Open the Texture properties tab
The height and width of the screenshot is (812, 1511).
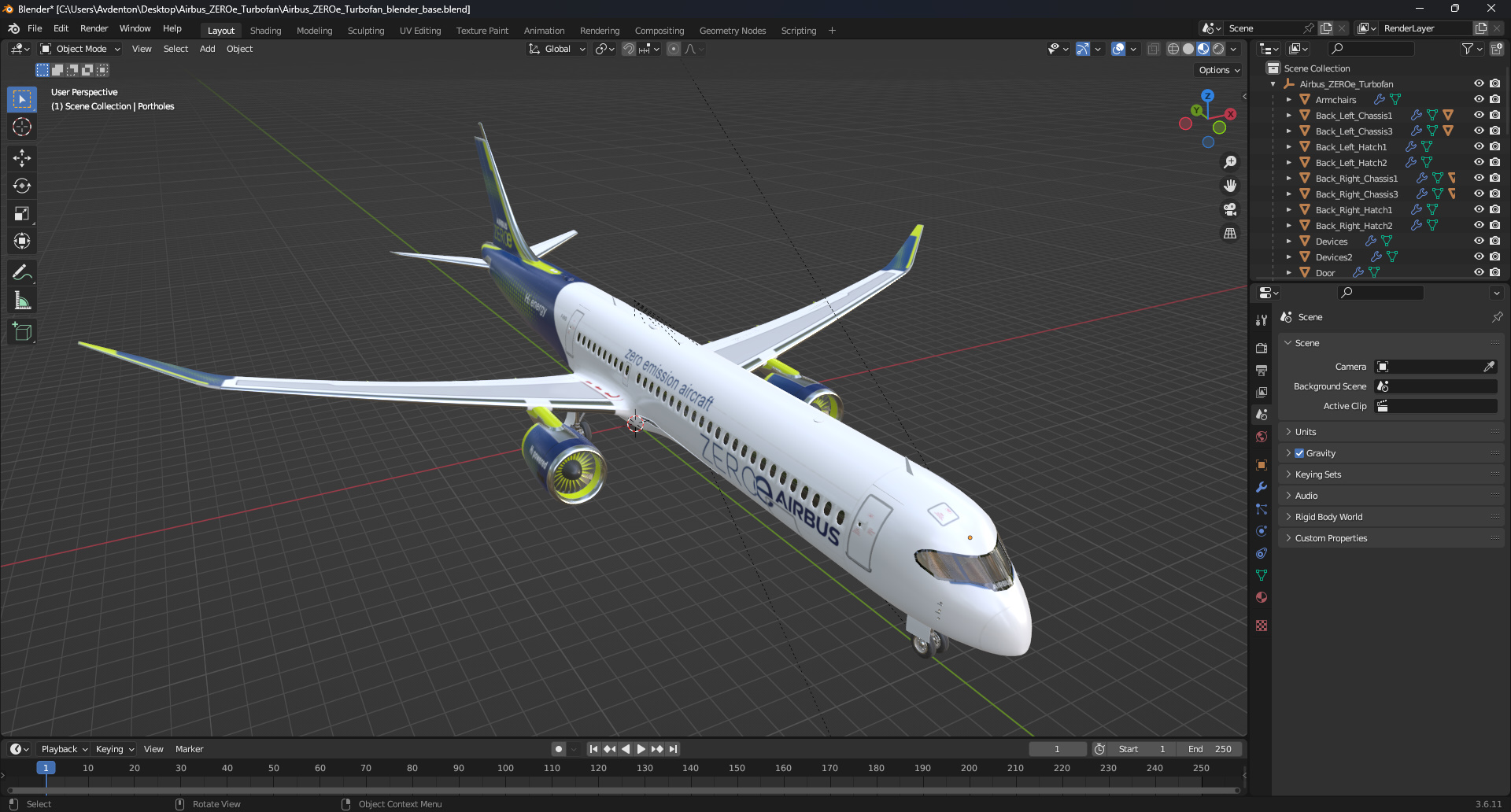click(x=1262, y=626)
